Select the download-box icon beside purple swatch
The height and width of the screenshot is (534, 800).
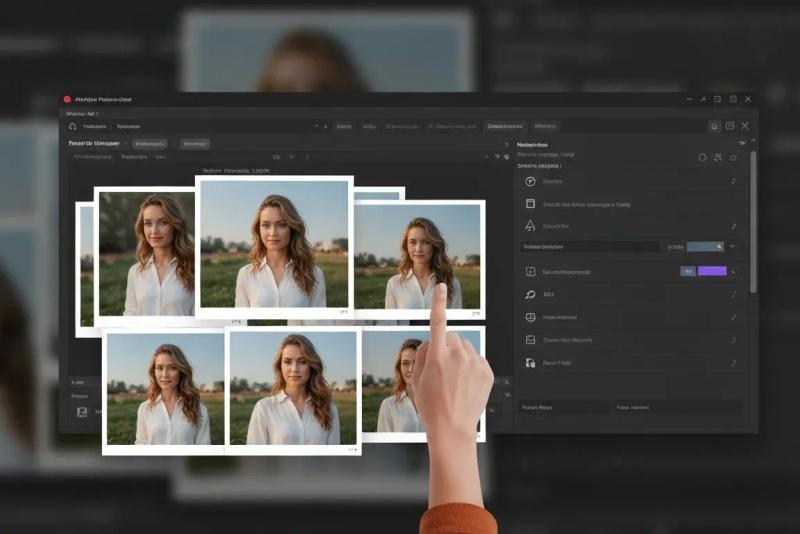click(531, 271)
